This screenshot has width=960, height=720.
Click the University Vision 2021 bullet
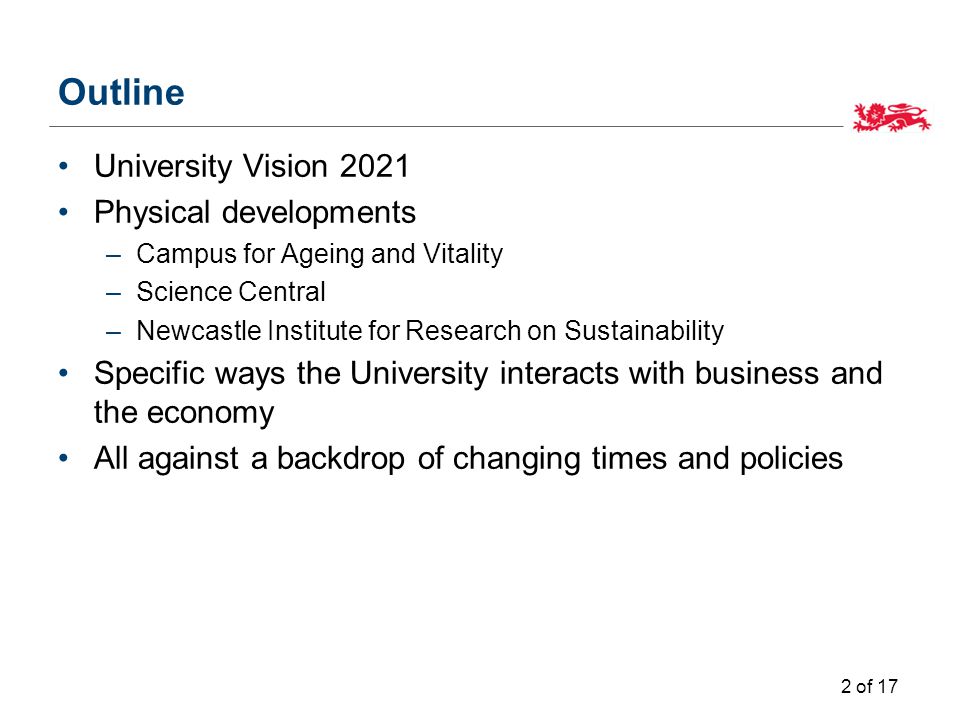click(252, 166)
